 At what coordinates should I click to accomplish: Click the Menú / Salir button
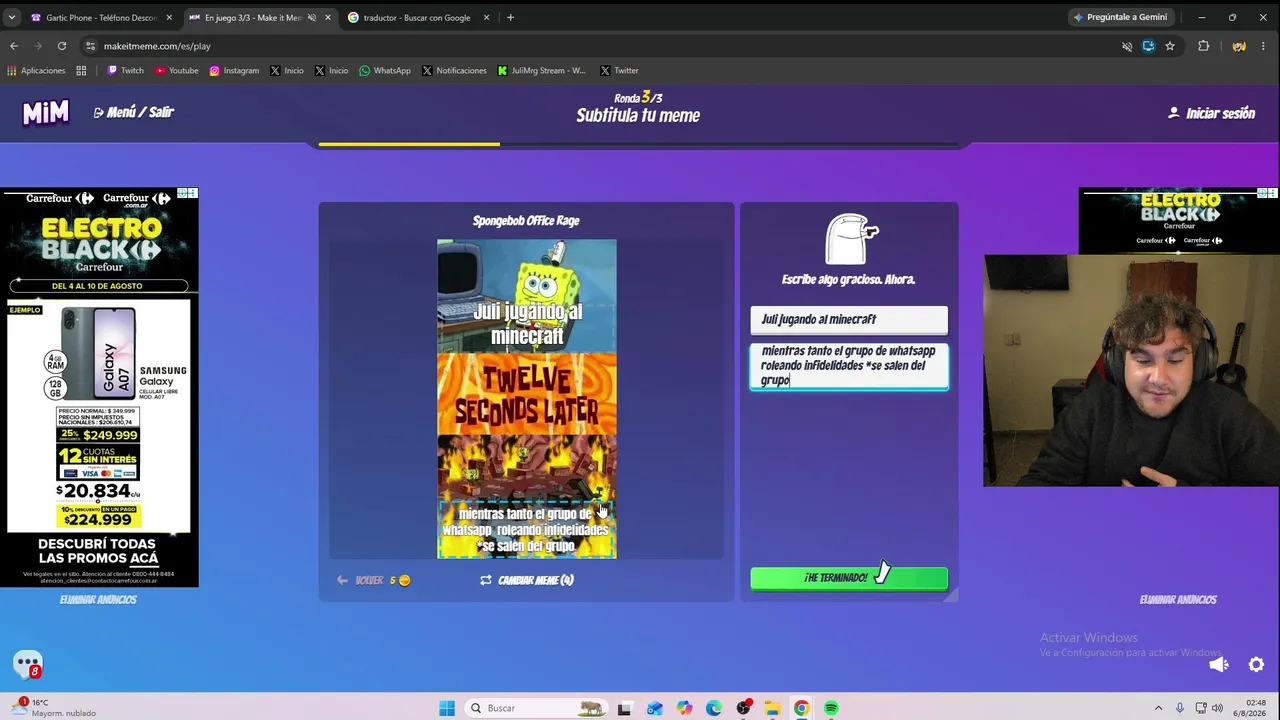coord(134,112)
